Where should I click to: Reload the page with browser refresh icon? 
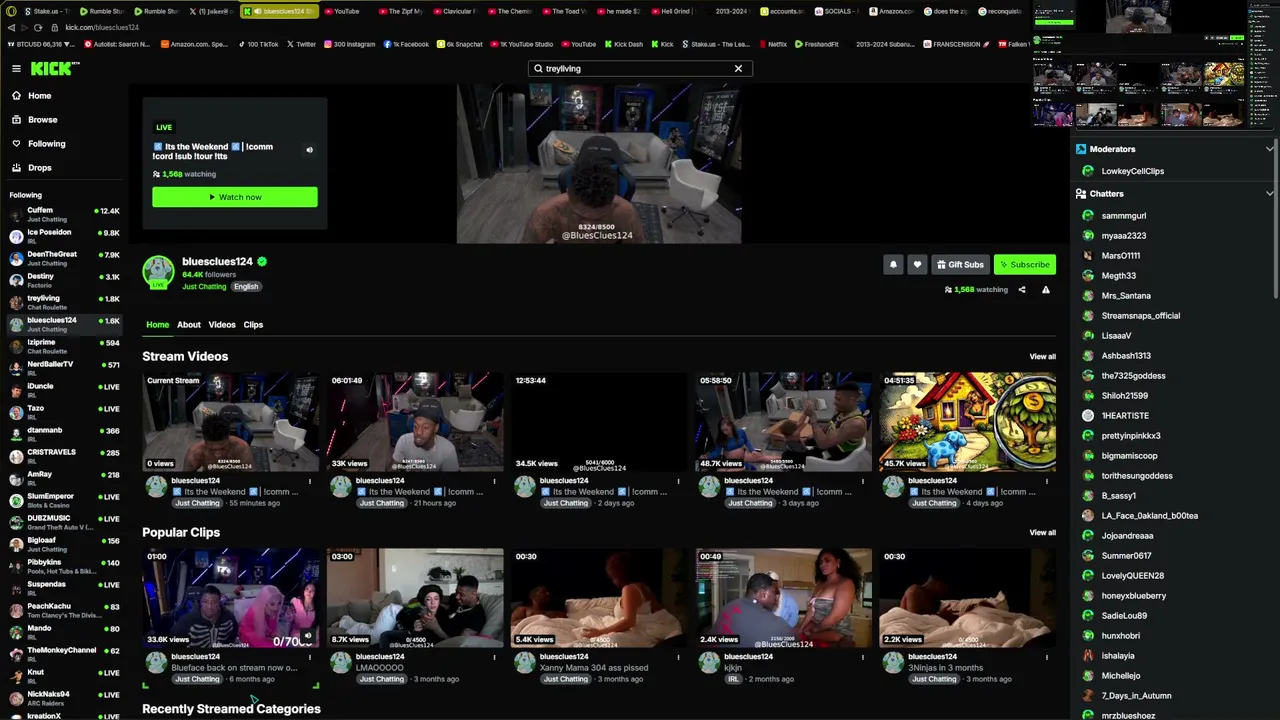[38, 28]
